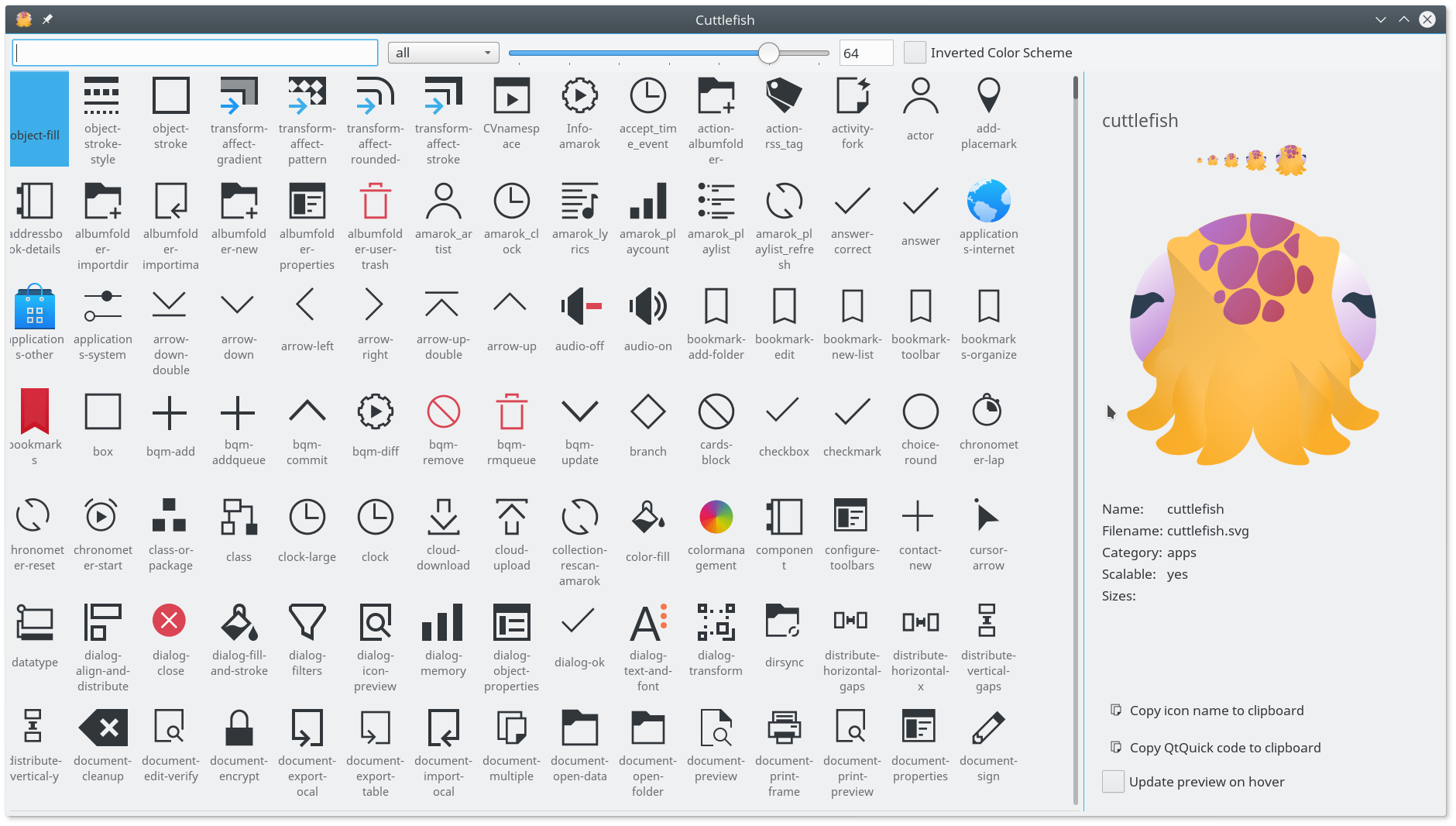Select the dialog-filters funnel icon
1456x826 pixels.
click(x=307, y=621)
